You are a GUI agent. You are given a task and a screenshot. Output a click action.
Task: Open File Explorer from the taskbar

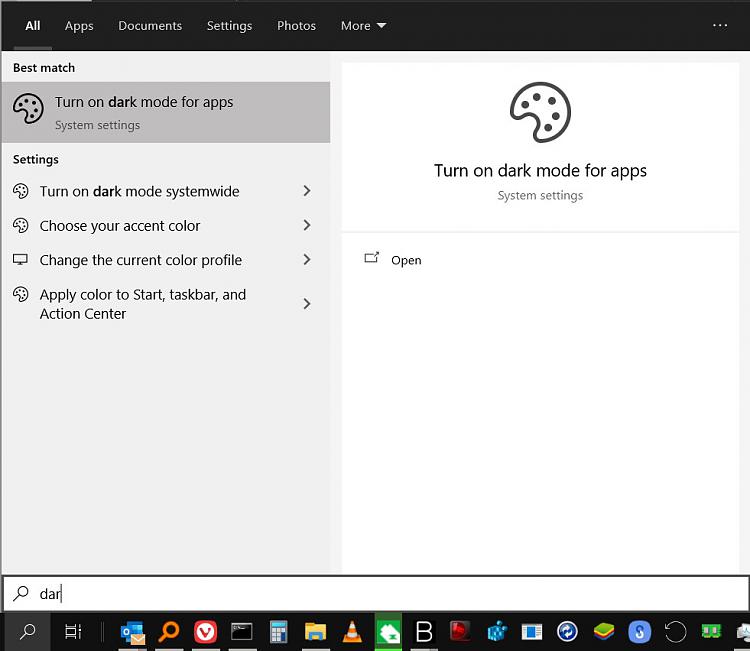coord(315,632)
